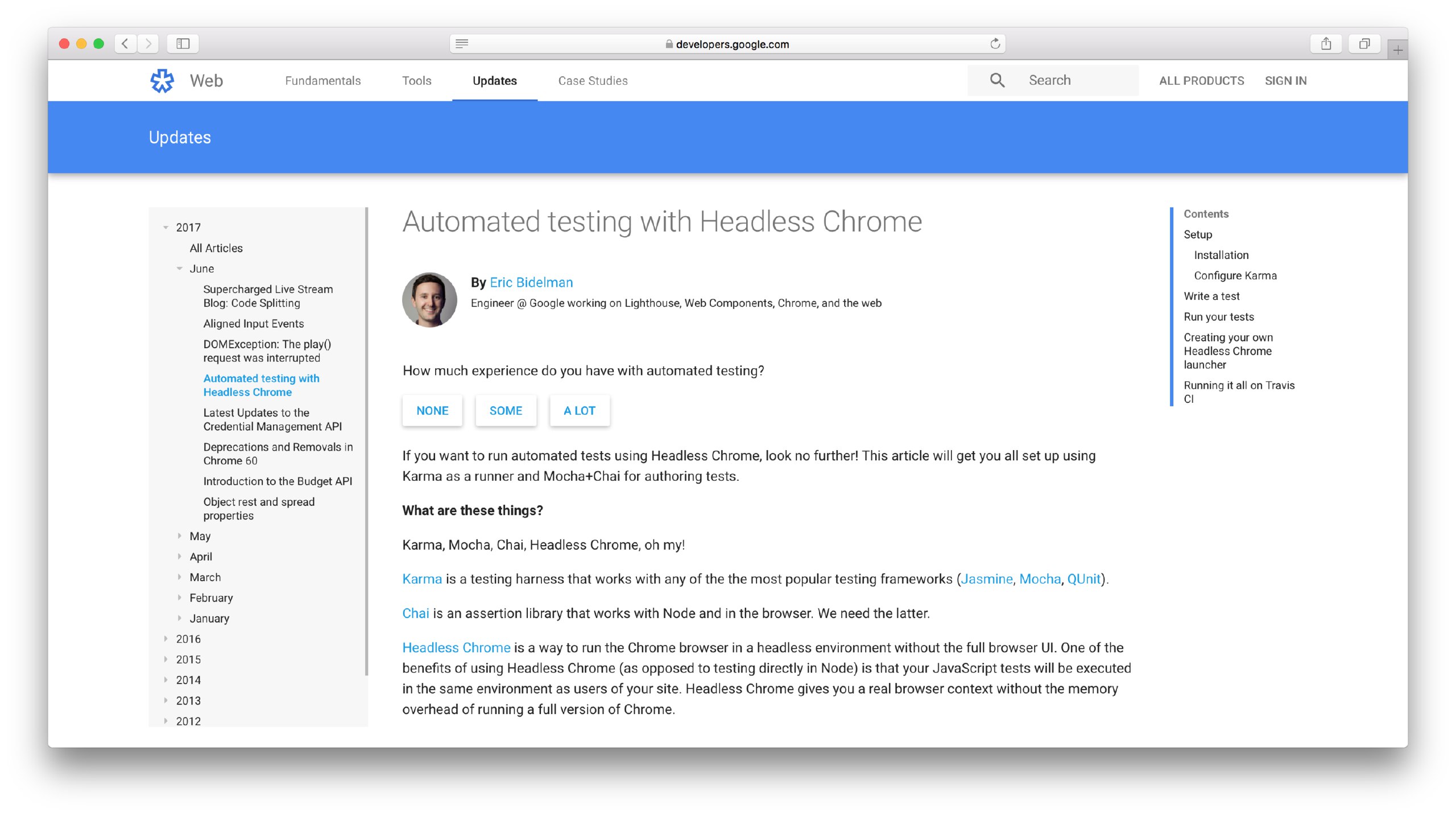
Task: Jump to Installation in Contents
Action: tap(1221, 255)
